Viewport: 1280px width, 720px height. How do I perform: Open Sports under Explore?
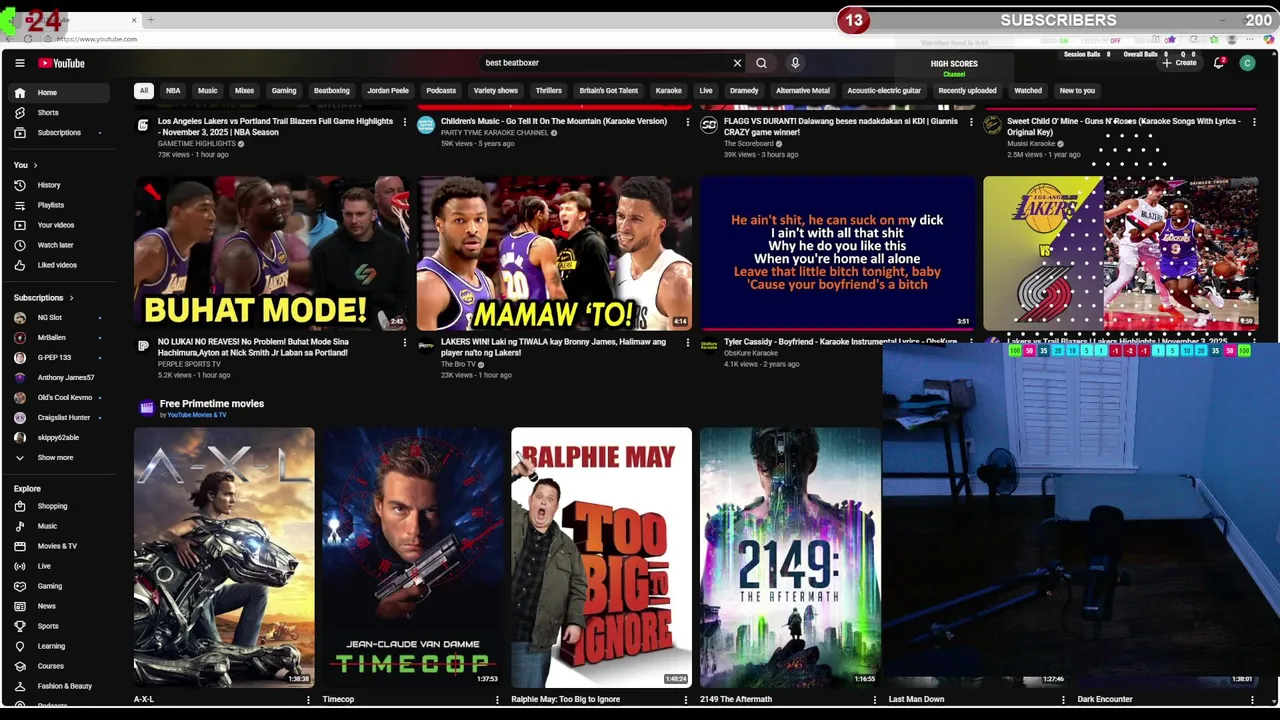[x=61, y=626]
